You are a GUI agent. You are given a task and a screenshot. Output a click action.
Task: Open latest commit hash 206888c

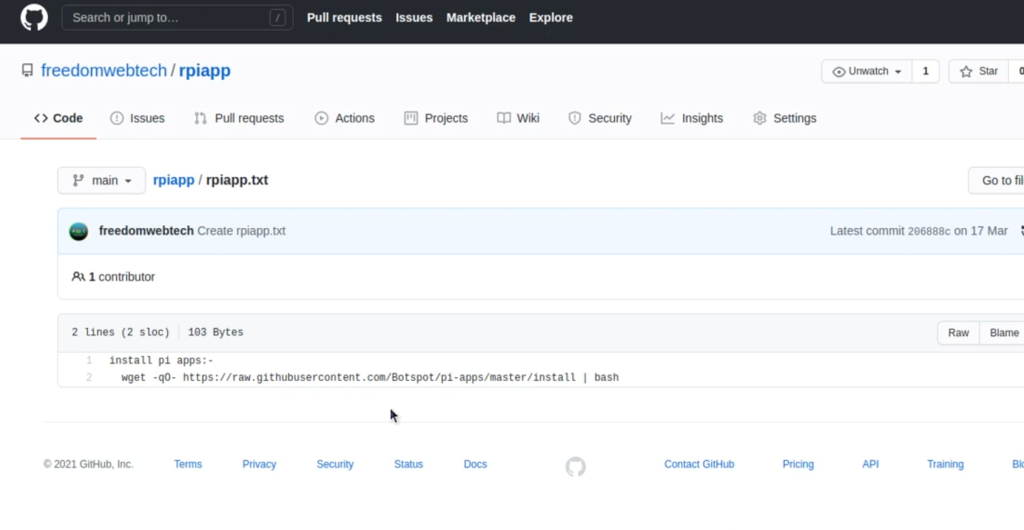coord(929,231)
